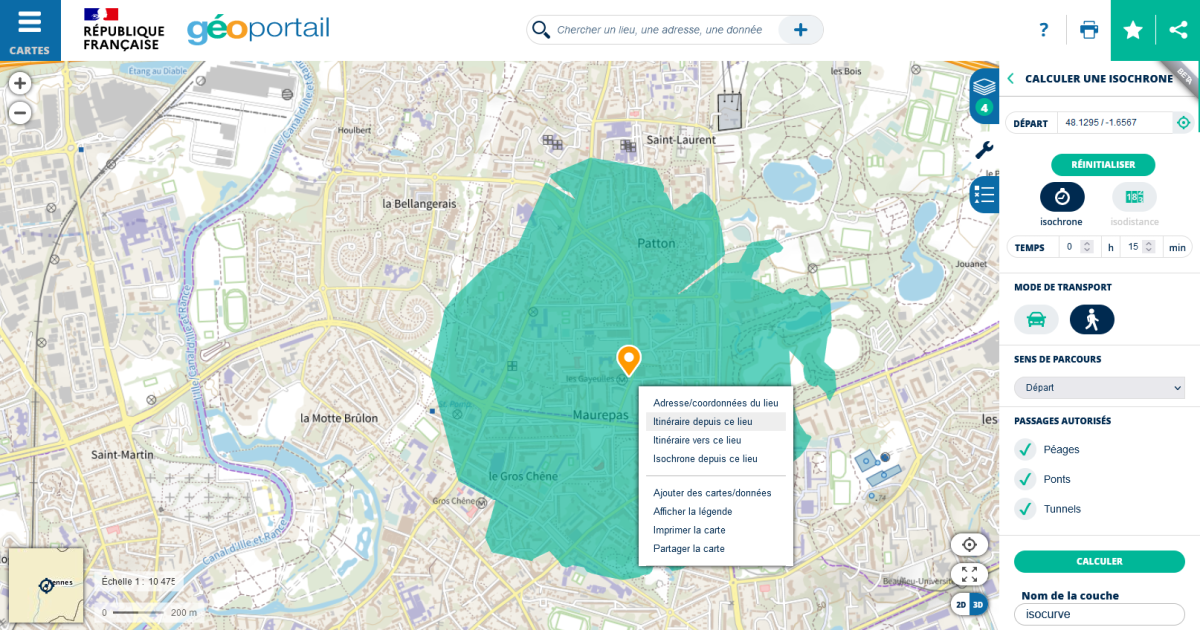Screen dimensions: 1200x630
Task: Collapse the Calculer une isochrone panel chevron
Action: [x=1010, y=78]
